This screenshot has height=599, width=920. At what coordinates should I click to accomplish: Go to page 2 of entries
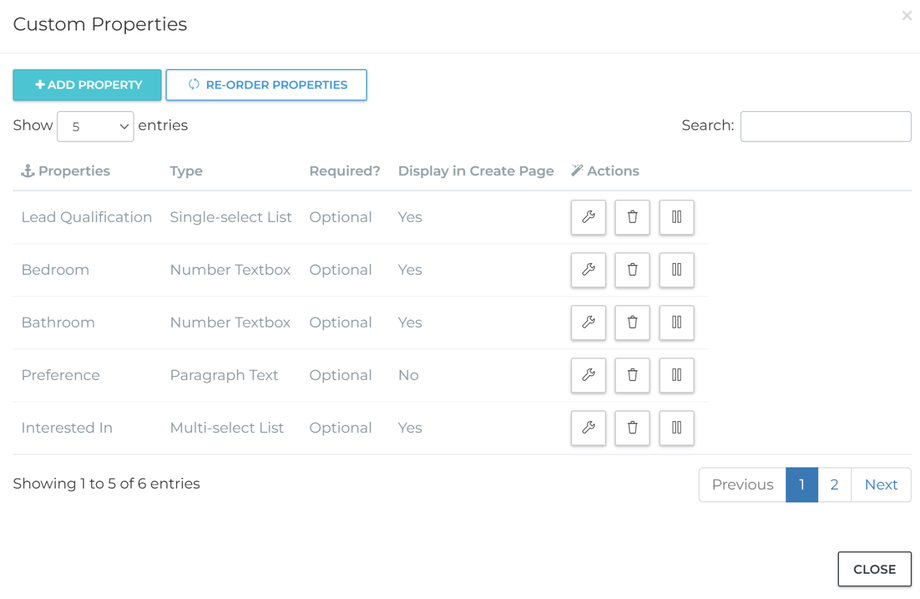(834, 484)
